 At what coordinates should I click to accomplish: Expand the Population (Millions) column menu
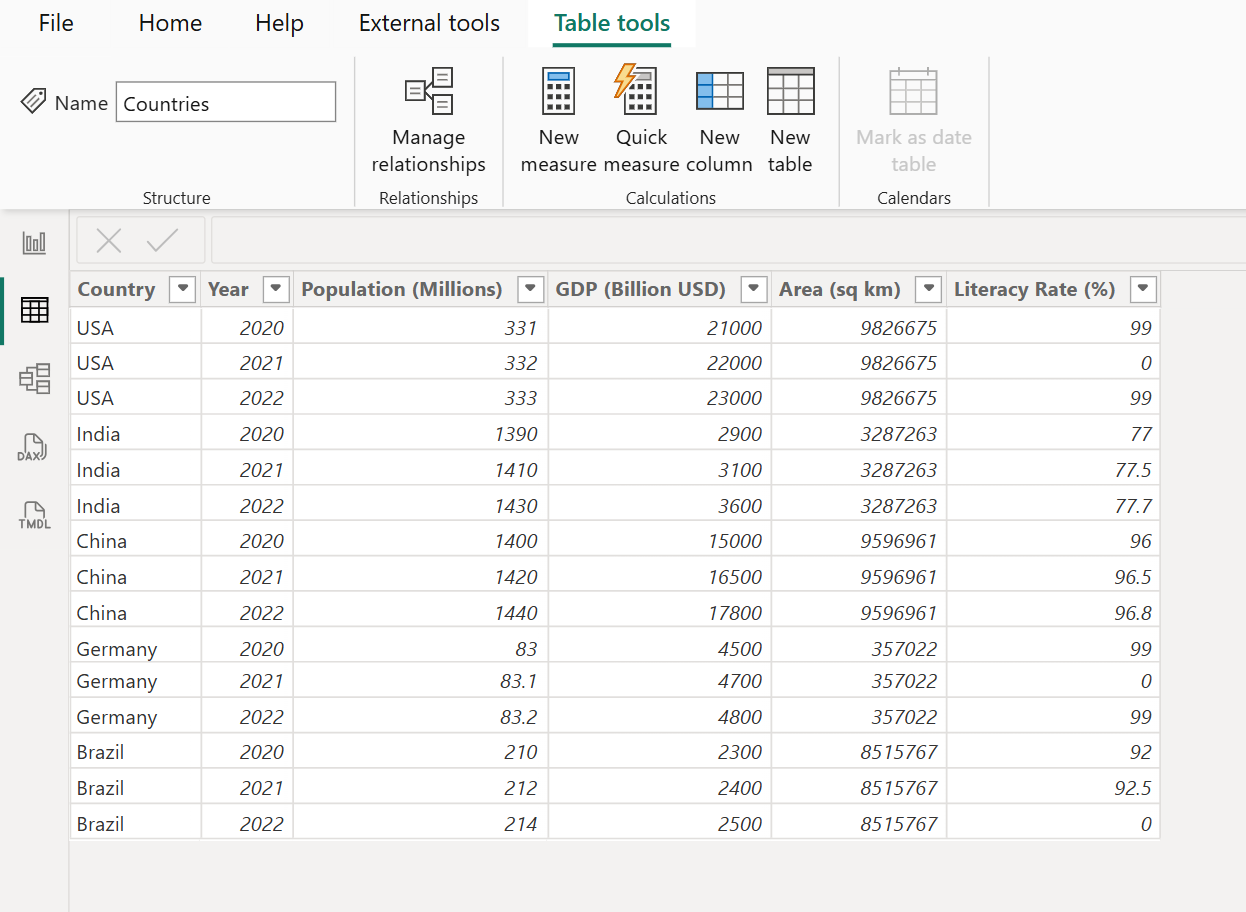[530, 289]
